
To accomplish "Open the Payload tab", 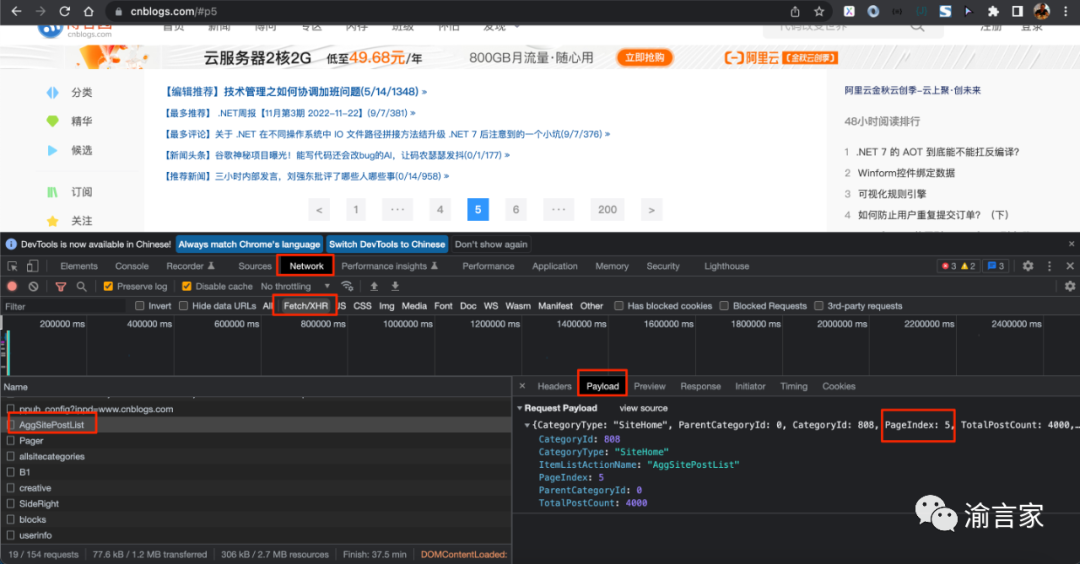I will click(x=603, y=386).
